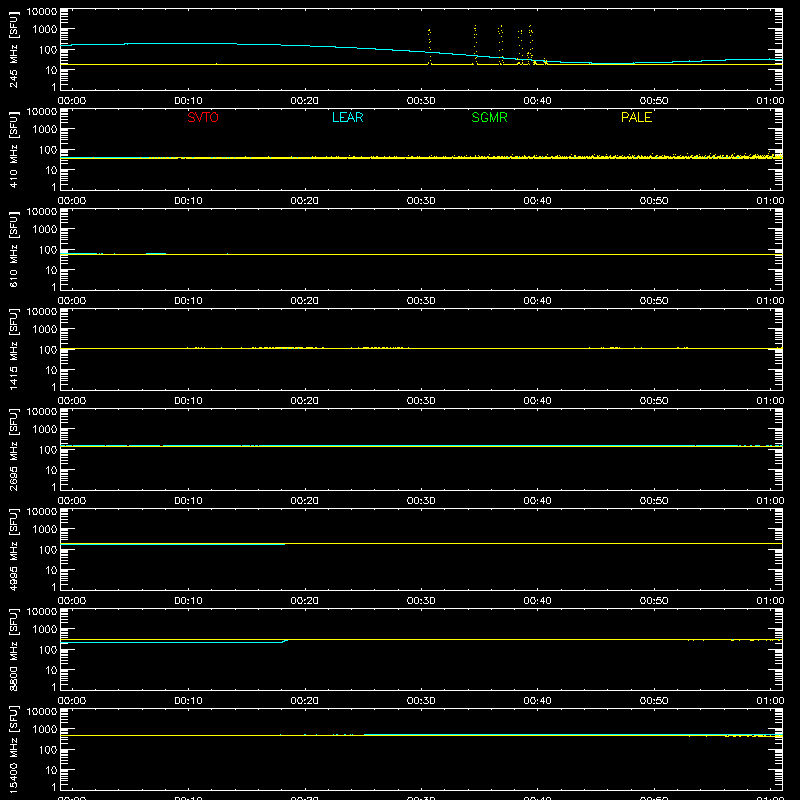Select the '15400 MHz [SFU]' axis title

13,749
